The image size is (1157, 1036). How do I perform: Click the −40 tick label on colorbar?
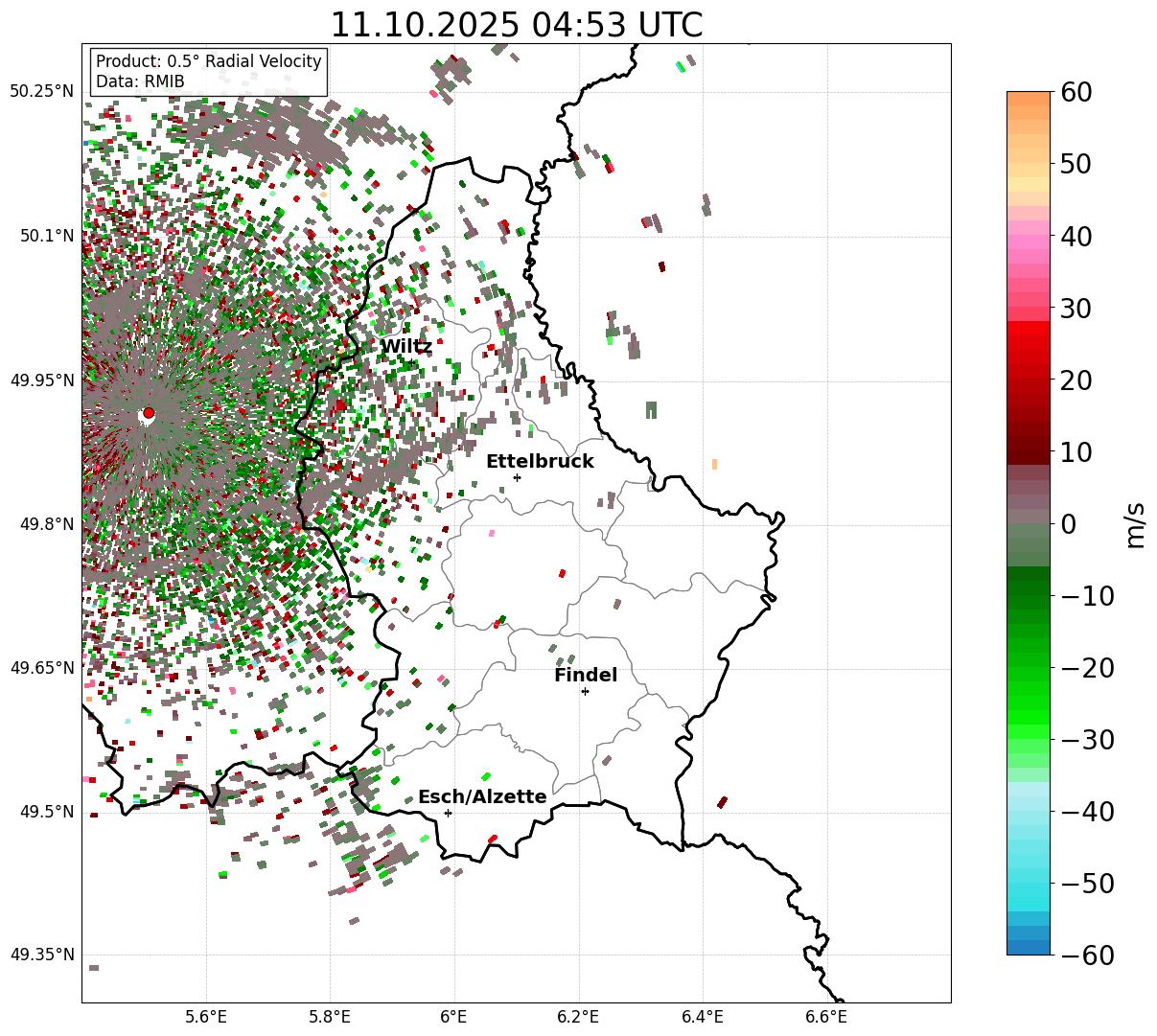point(1087,812)
